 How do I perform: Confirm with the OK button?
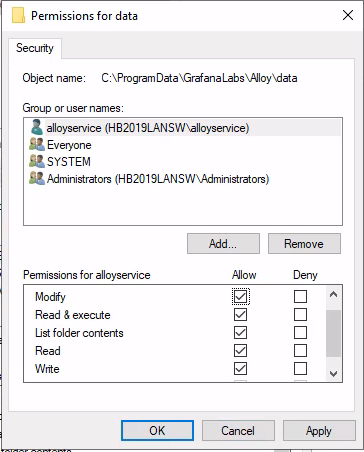(x=157, y=431)
